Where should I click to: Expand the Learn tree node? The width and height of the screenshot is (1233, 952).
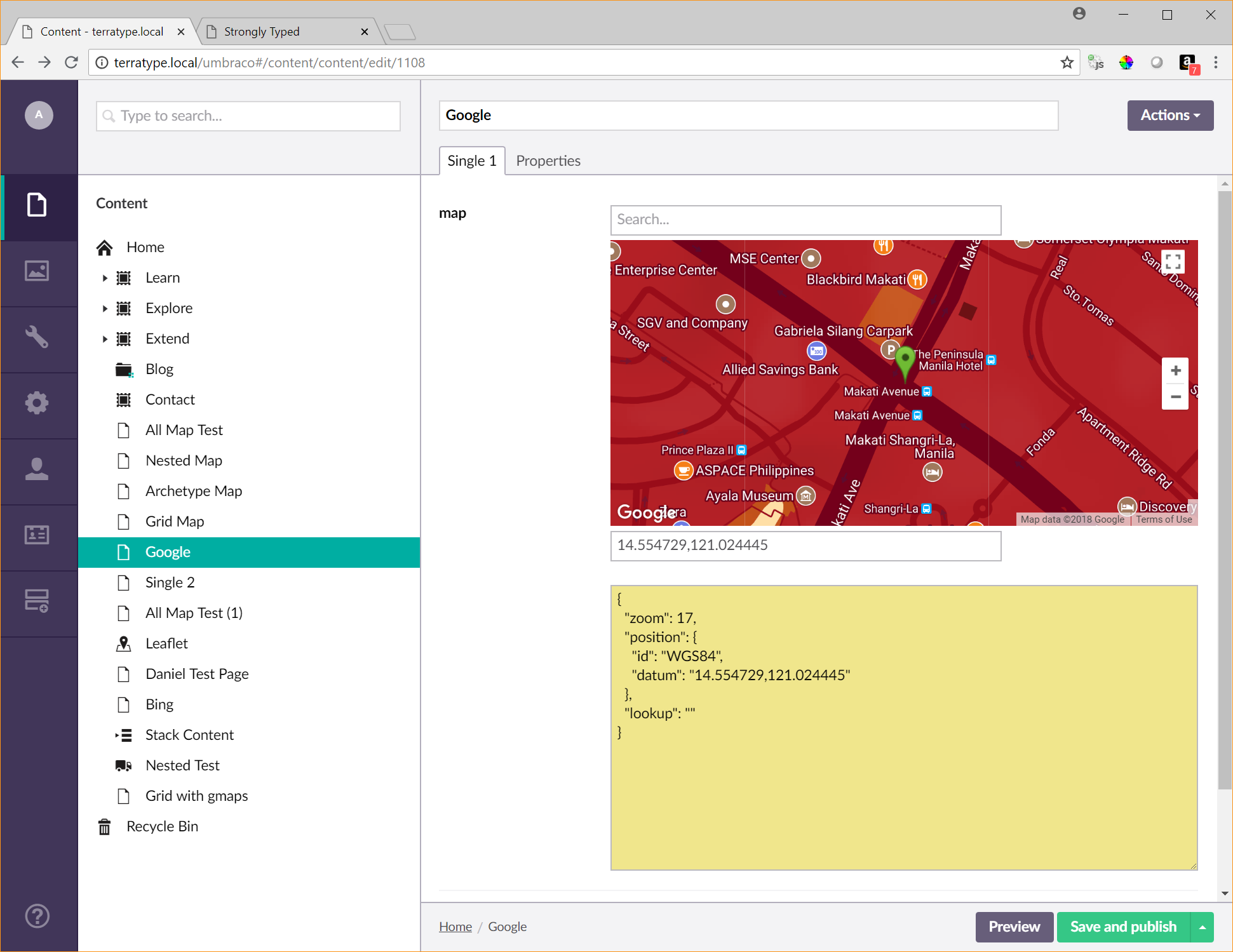pyautogui.click(x=105, y=278)
